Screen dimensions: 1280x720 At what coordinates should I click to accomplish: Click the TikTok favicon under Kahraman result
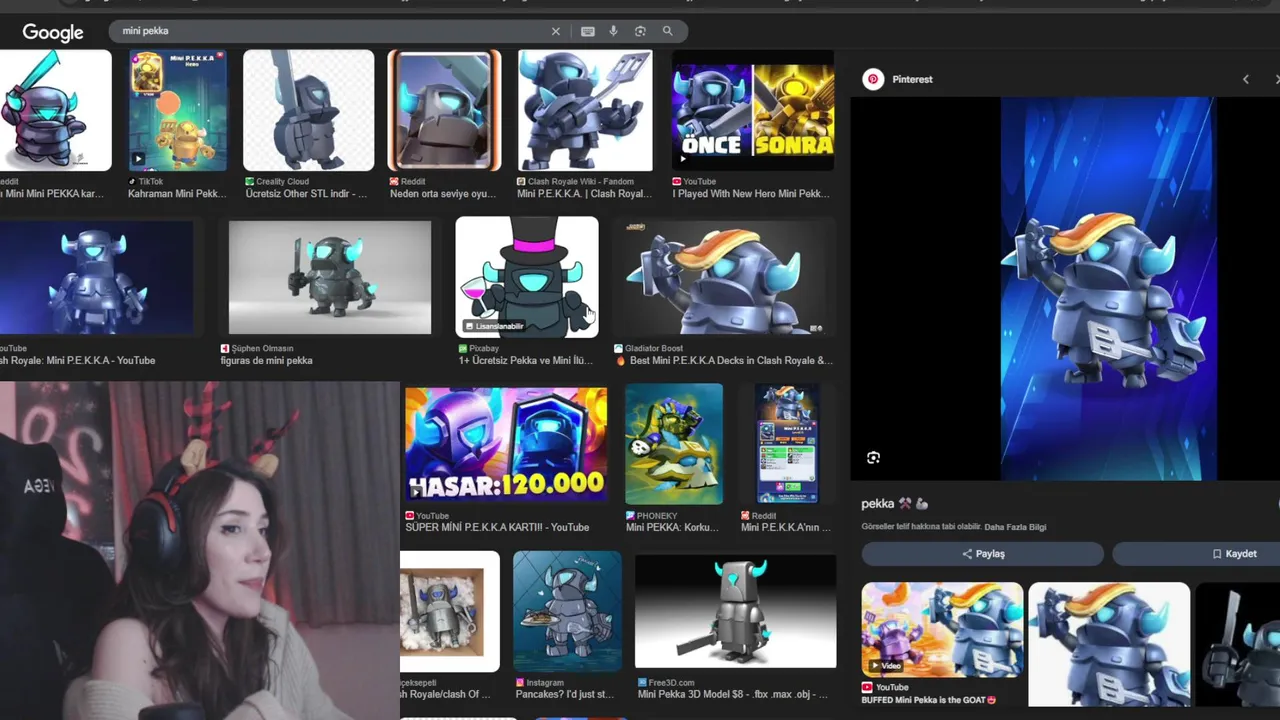[132, 182]
